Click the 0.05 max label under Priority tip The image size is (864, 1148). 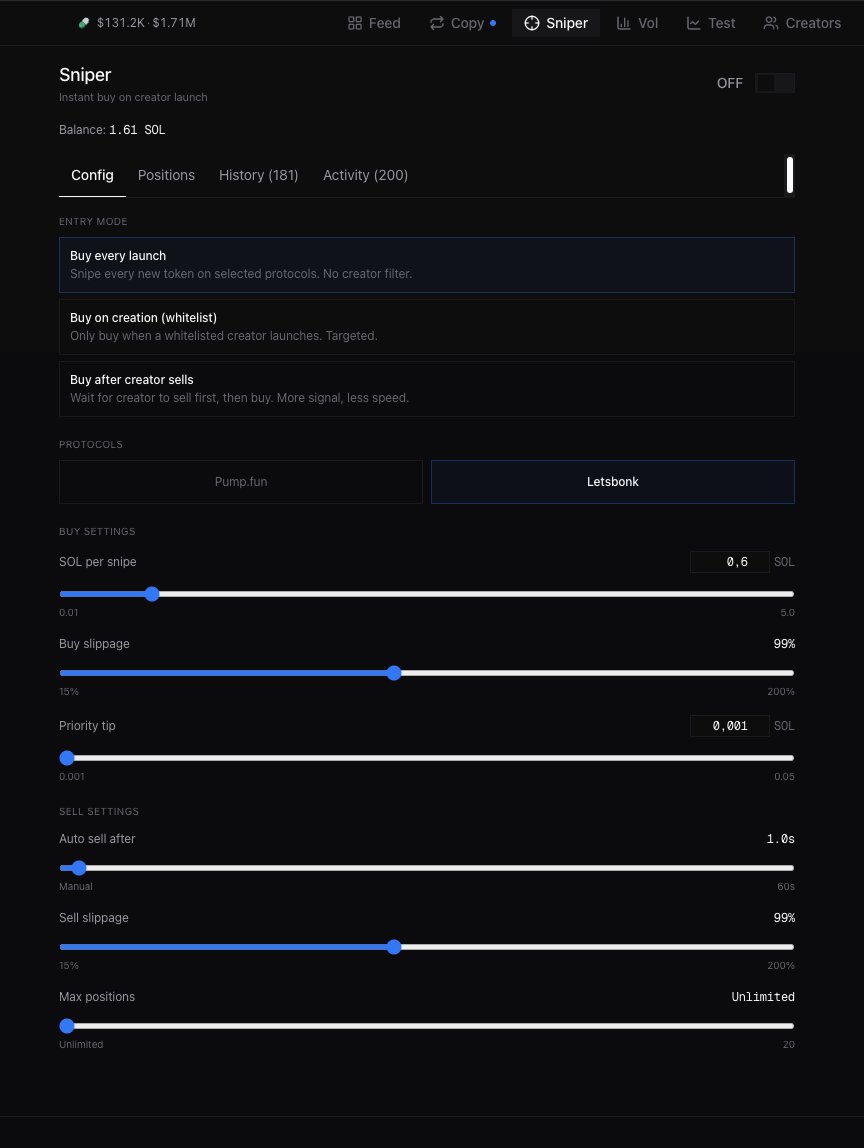pos(784,776)
